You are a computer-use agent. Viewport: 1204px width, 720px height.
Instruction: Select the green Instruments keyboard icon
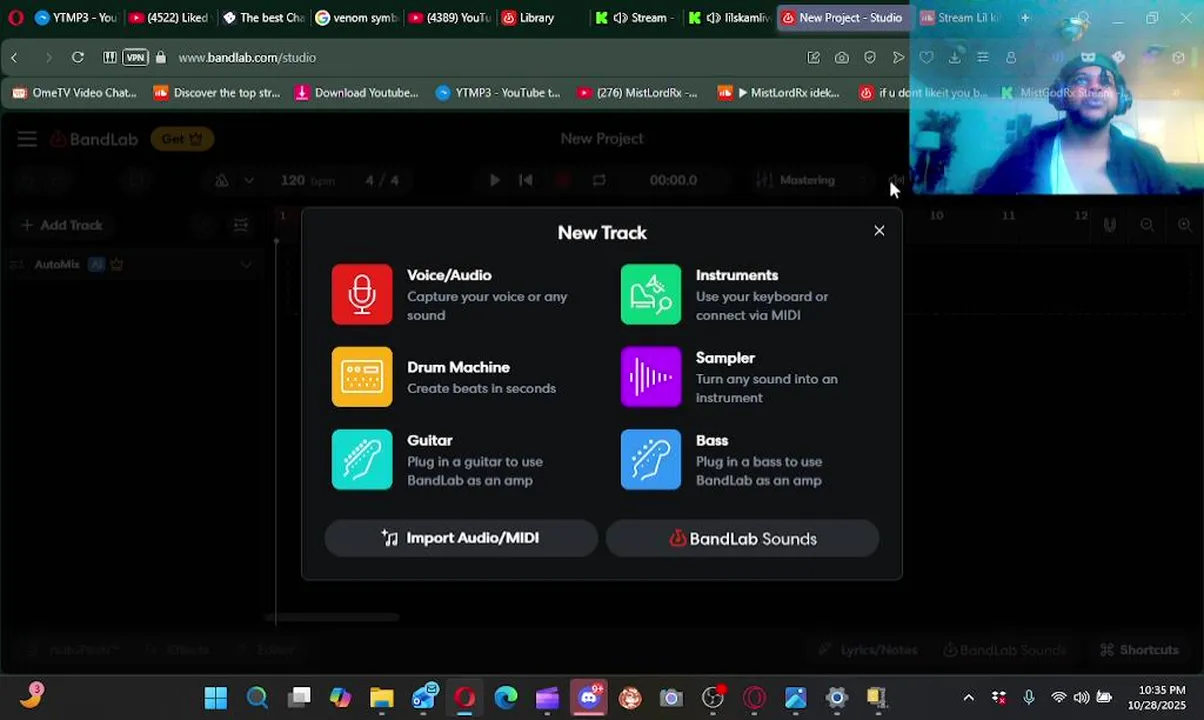pyautogui.click(x=651, y=294)
